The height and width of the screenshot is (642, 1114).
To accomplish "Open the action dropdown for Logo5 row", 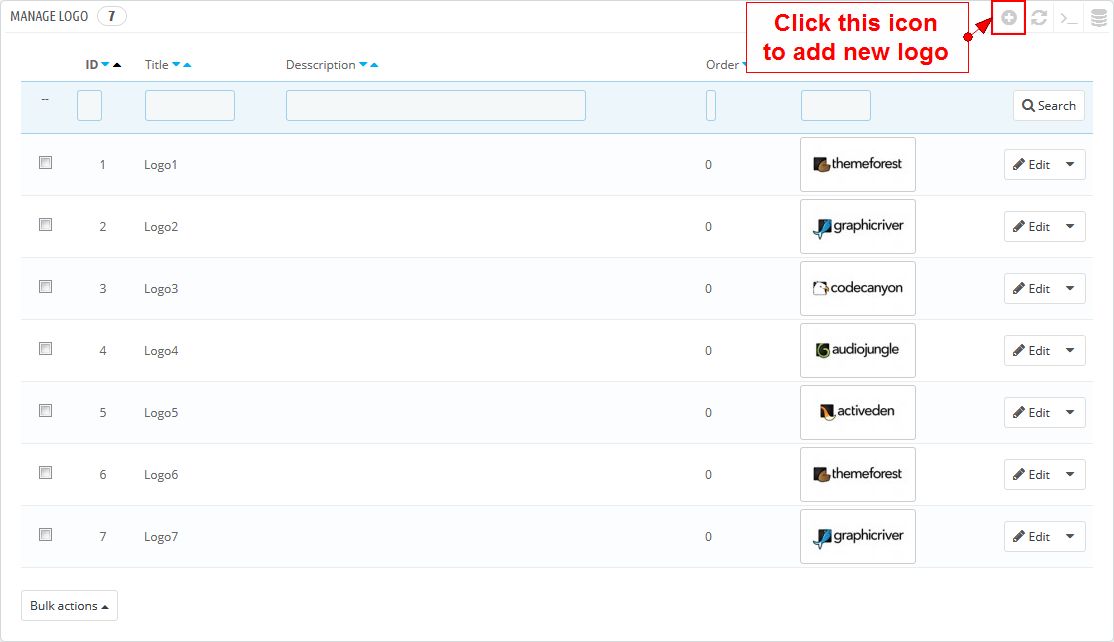I will coord(1070,413).
